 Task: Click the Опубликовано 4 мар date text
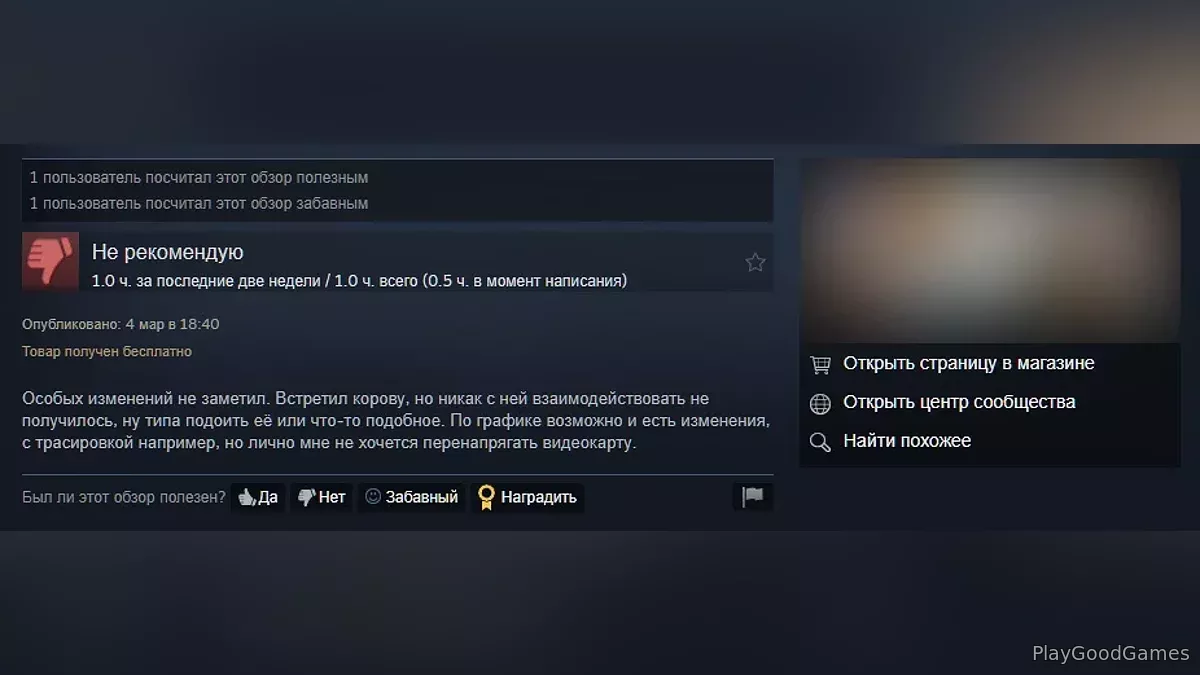pos(121,324)
